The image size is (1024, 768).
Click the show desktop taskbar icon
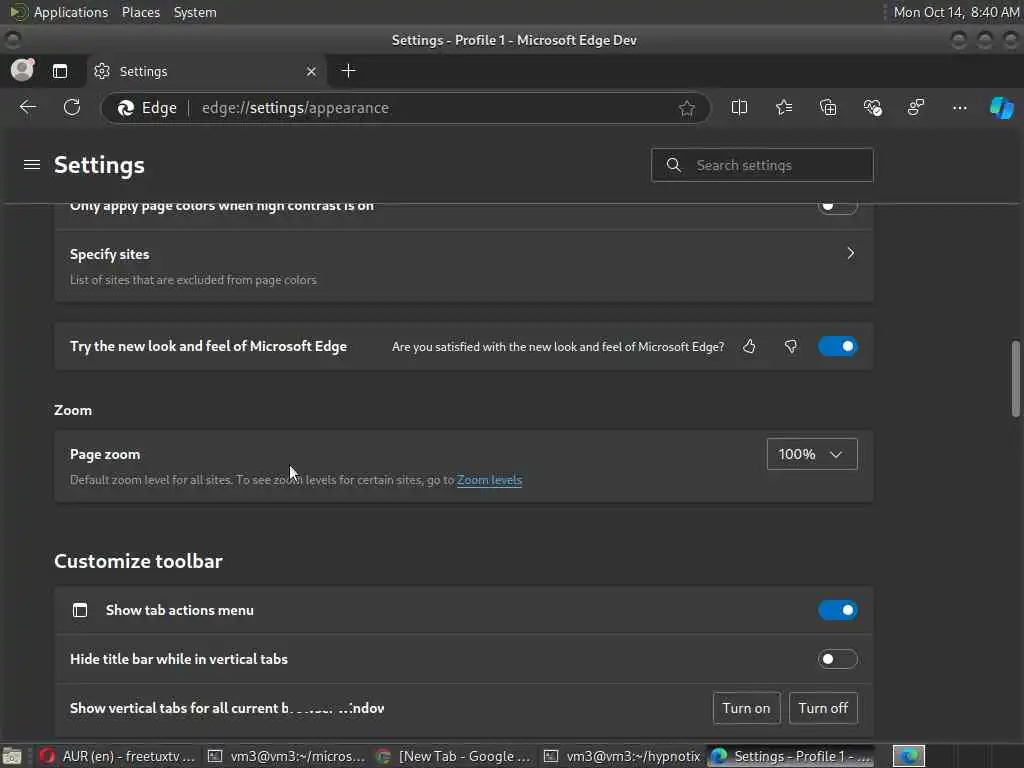point(12,756)
